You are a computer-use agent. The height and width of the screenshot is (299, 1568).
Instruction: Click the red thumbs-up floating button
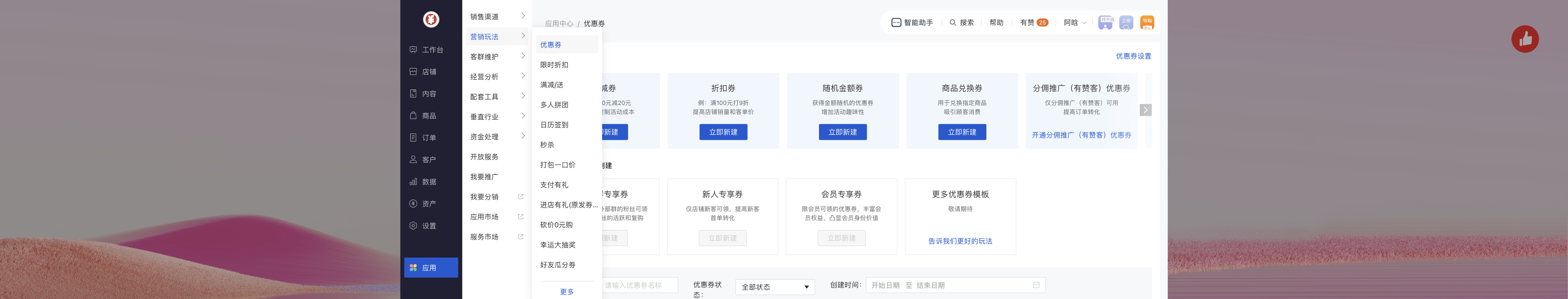point(1525,39)
